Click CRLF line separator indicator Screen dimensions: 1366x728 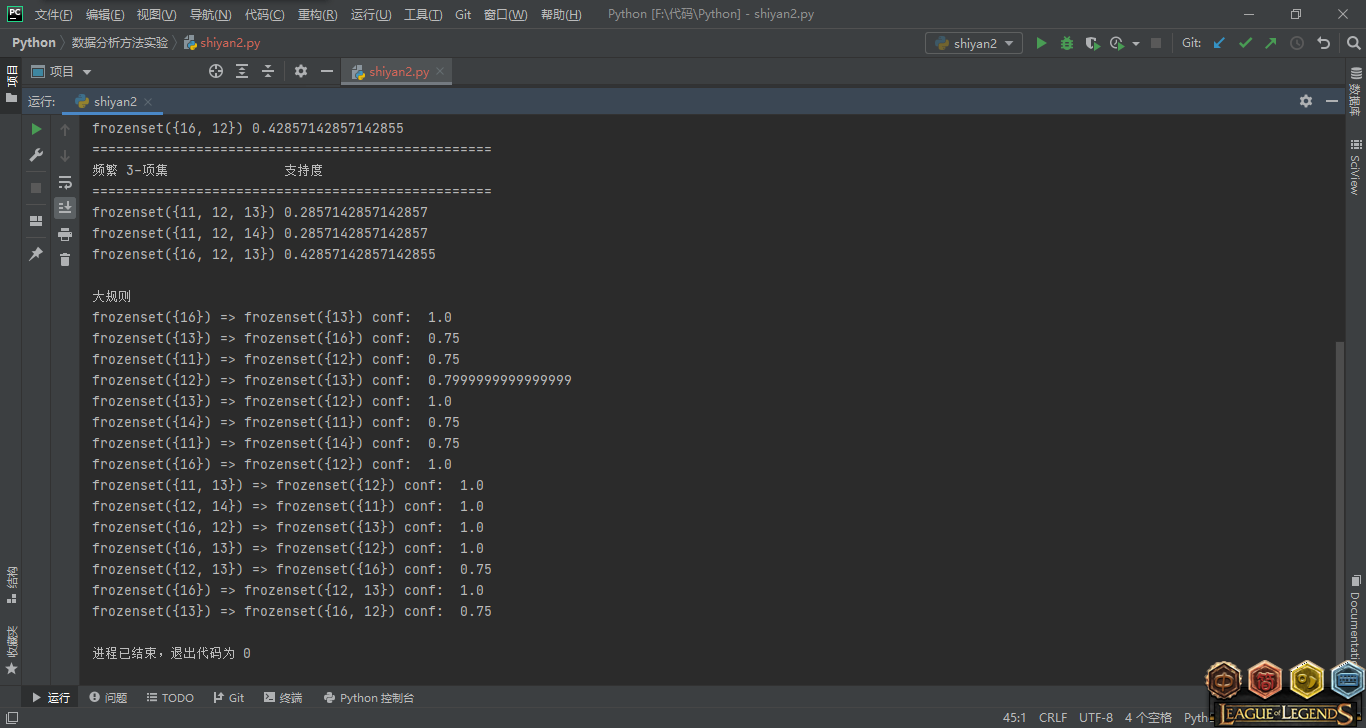[x=1053, y=717]
